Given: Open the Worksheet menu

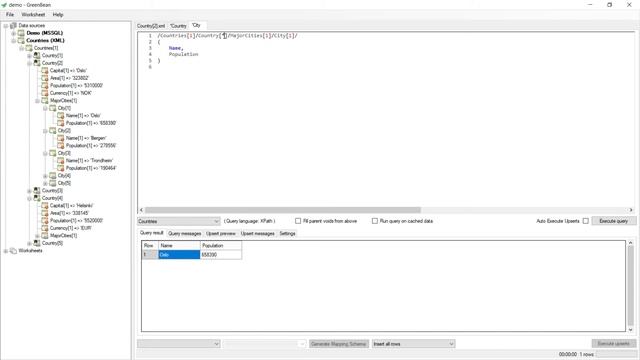Looking at the screenshot, I should click(x=33, y=15).
